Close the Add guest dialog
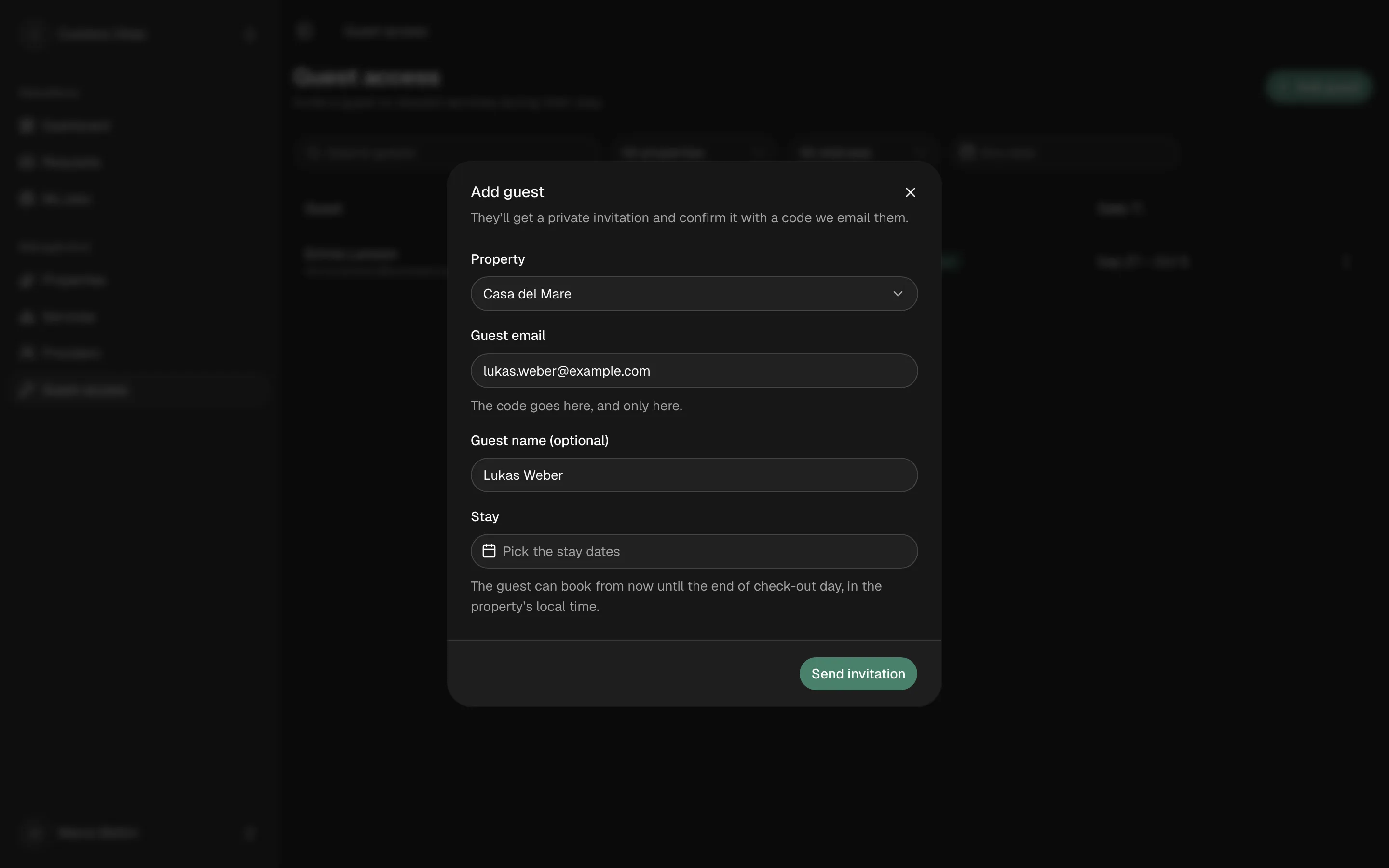This screenshot has width=1389, height=868. coord(910,192)
